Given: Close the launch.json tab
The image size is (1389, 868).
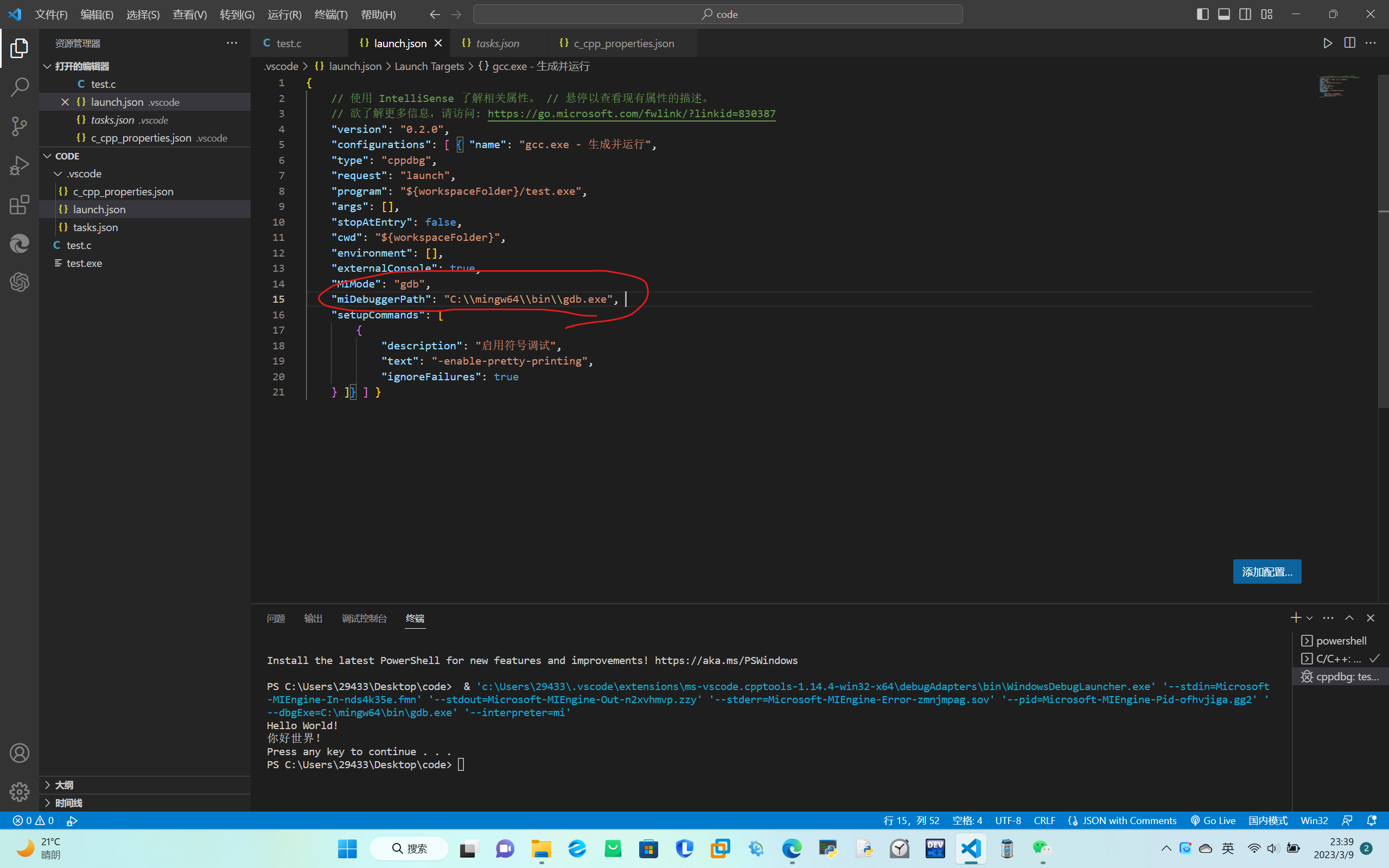Looking at the screenshot, I should click(438, 43).
